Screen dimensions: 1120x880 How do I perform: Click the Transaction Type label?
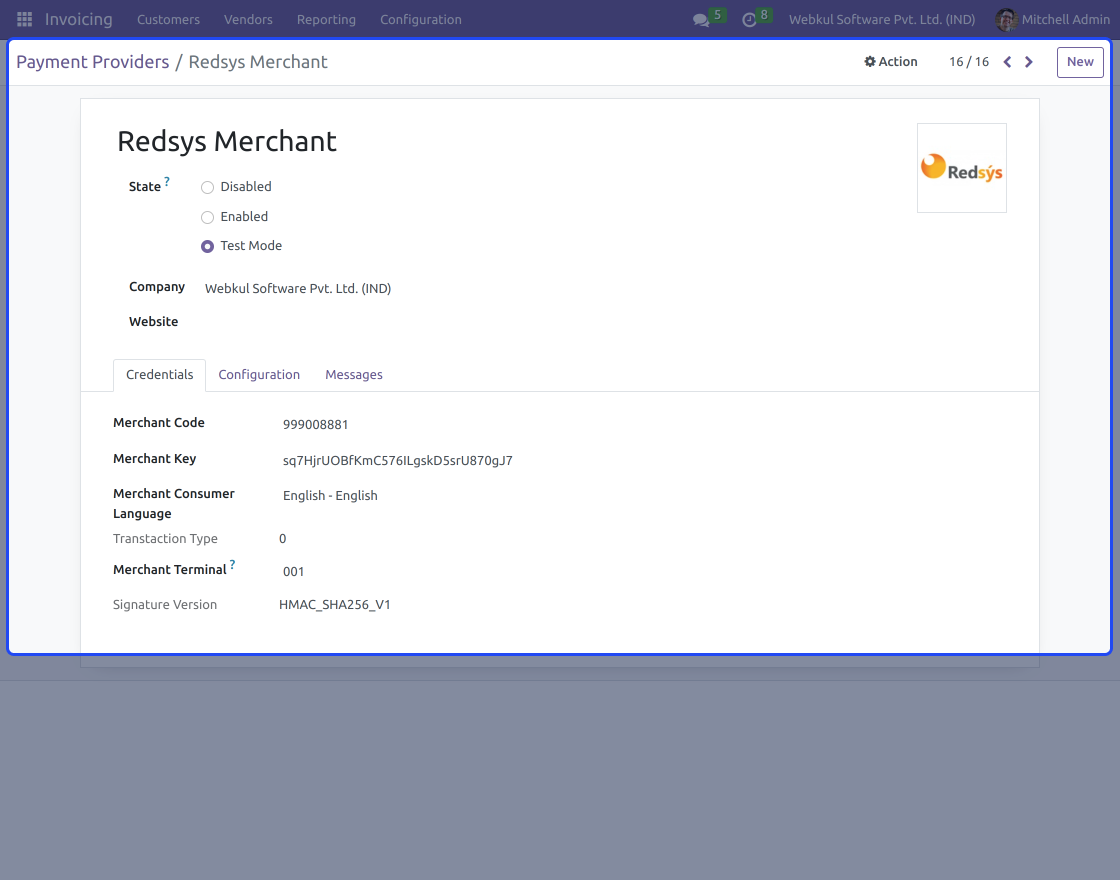click(x=165, y=539)
